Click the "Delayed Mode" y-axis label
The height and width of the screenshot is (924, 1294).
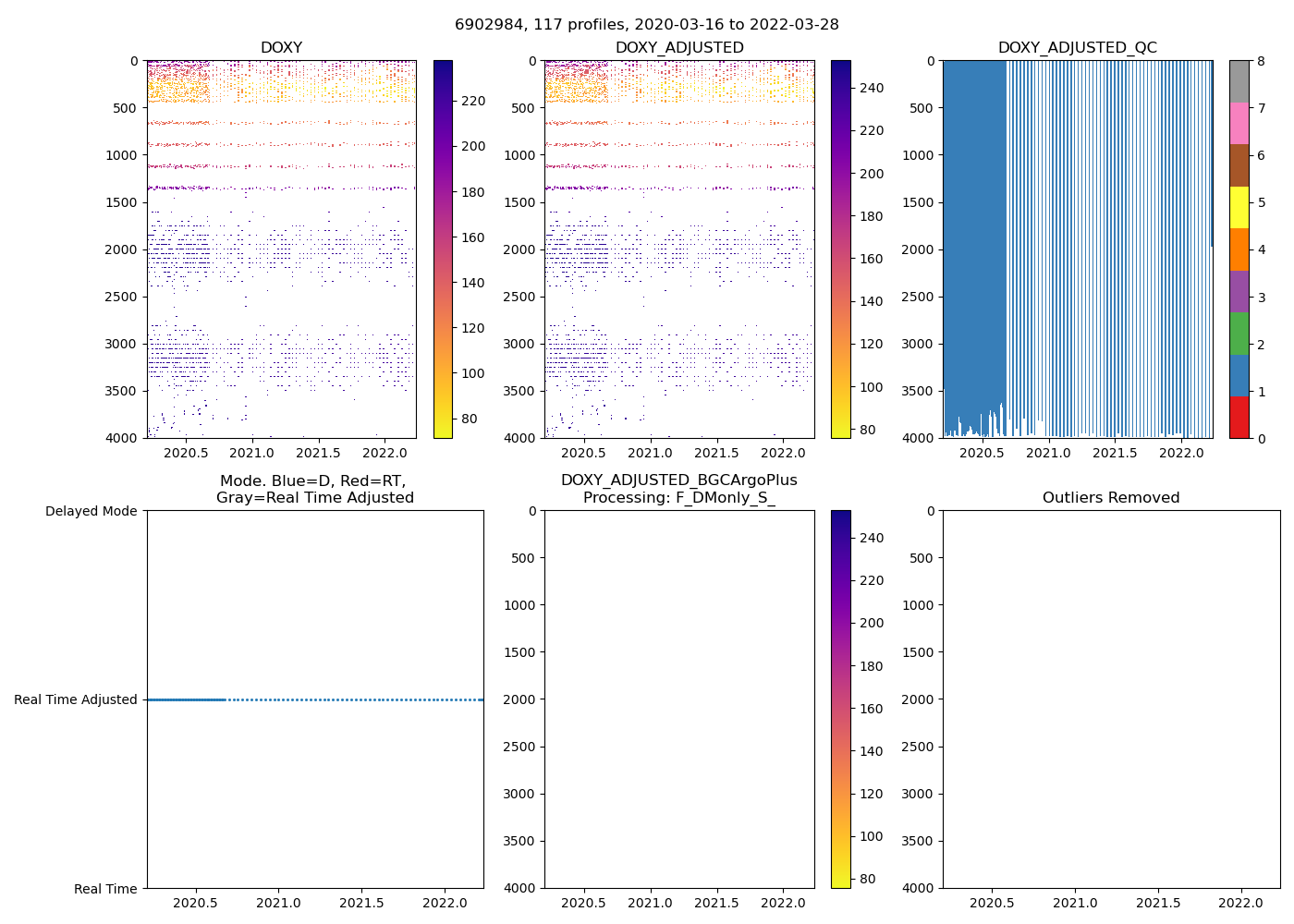91,511
